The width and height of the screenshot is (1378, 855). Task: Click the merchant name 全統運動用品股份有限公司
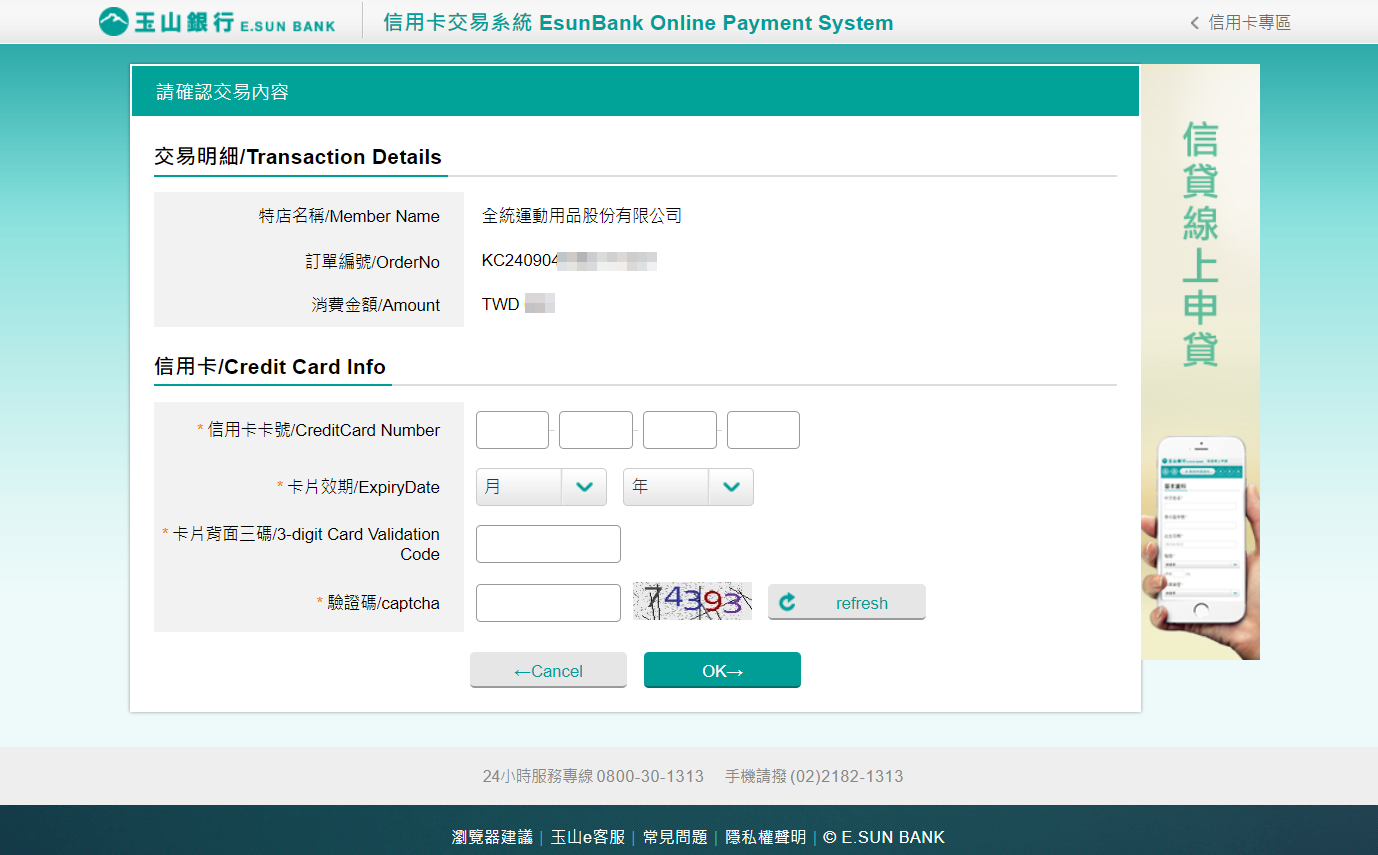[x=582, y=215]
